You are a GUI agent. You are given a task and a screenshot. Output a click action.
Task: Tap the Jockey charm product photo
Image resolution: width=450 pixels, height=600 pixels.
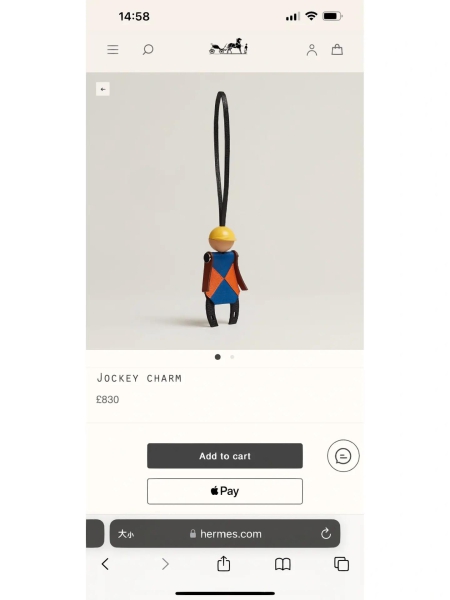pyautogui.click(x=225, y=211)
